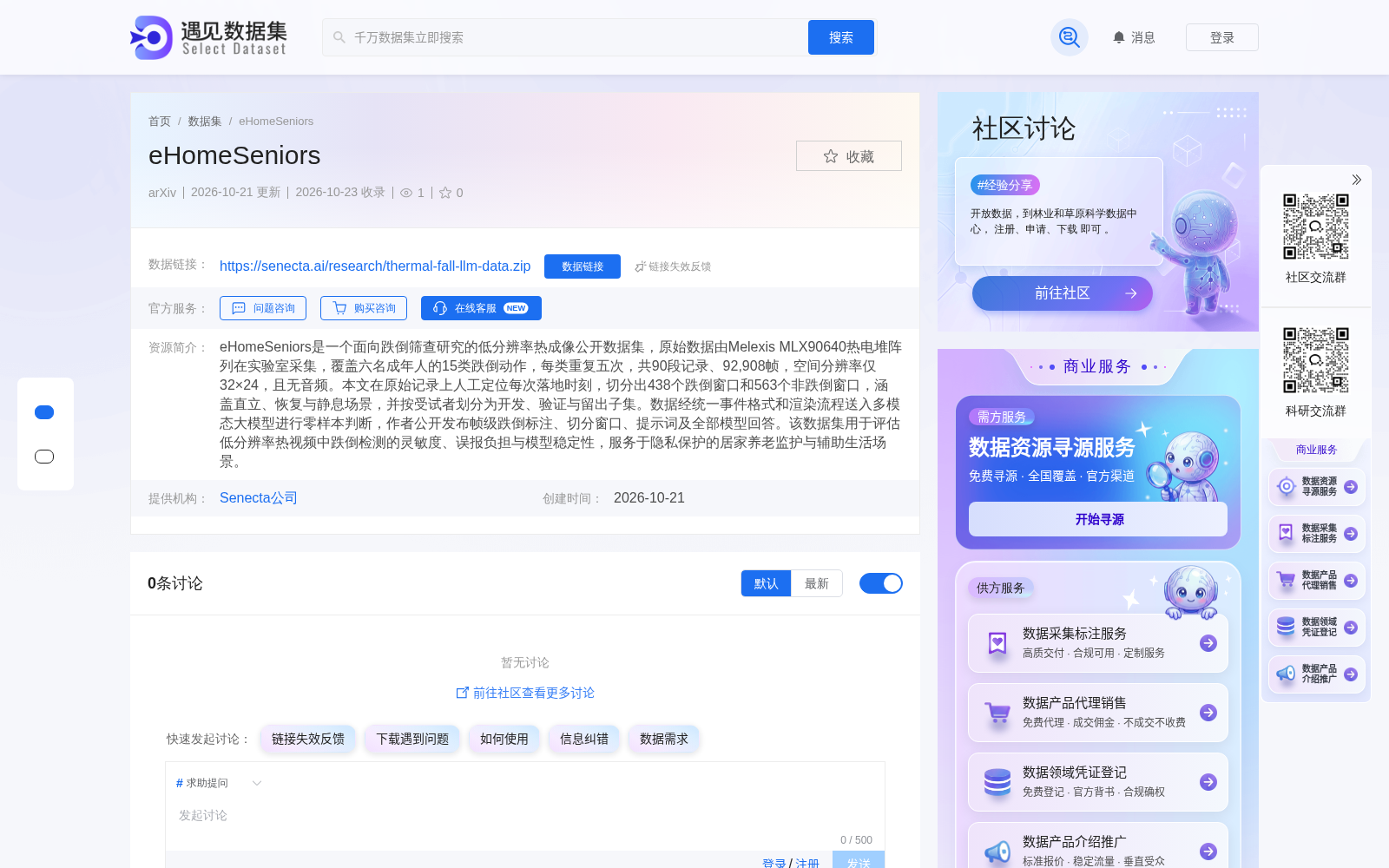
Task: Click the Select Dataset logo
Action: click(x=208, y=37)
